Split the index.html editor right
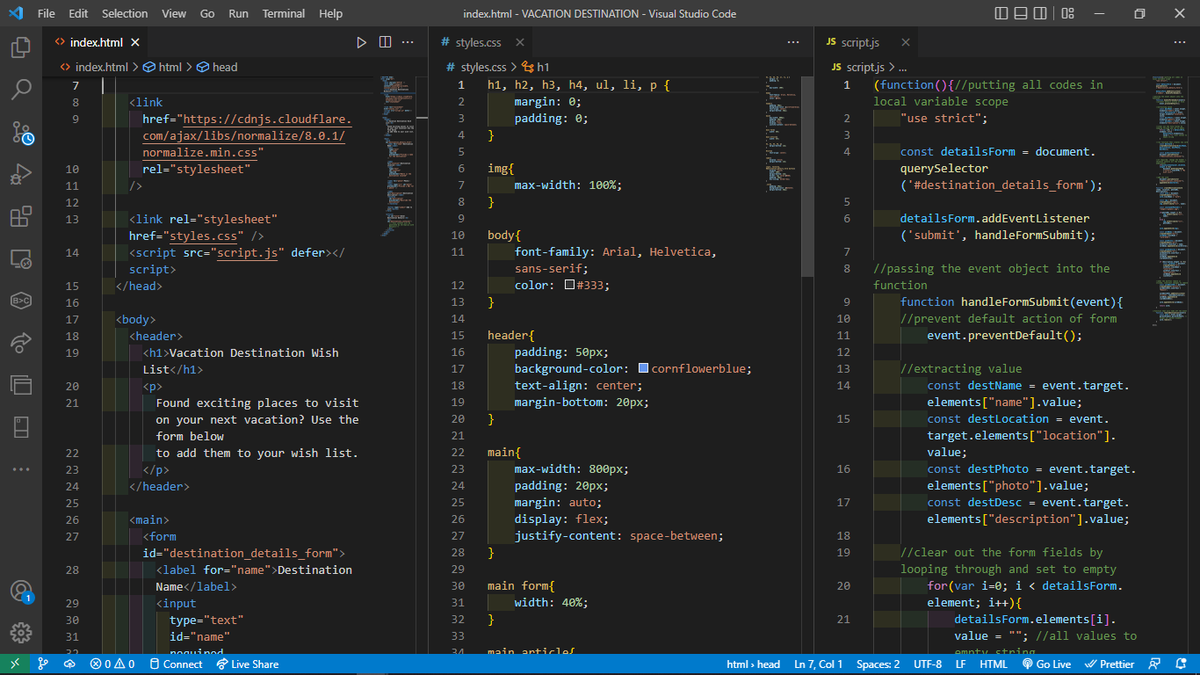1200x675 pixels. click(385, 42)
